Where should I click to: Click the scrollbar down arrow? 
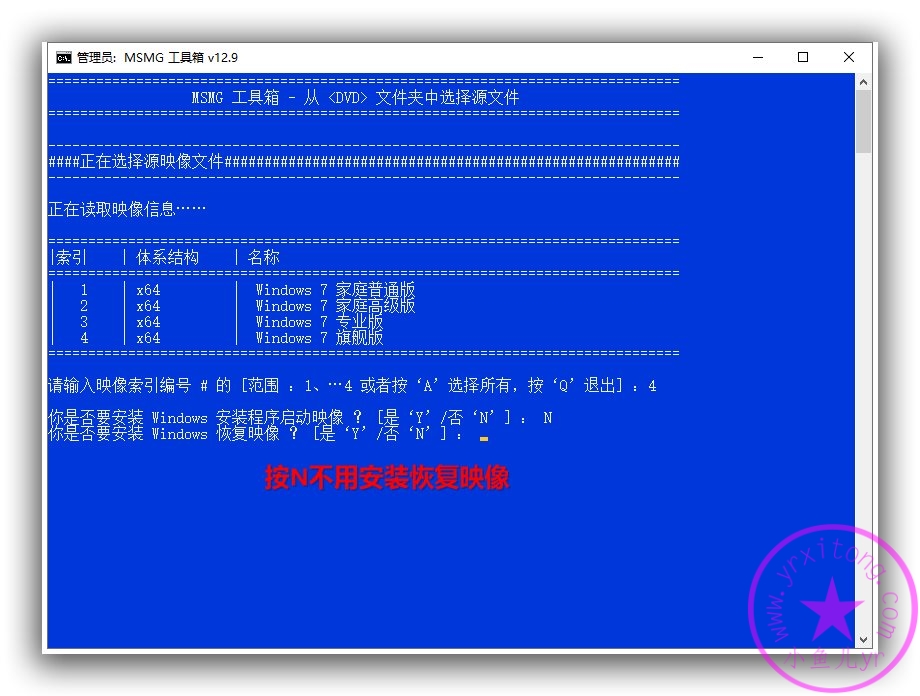click(863, 640)
